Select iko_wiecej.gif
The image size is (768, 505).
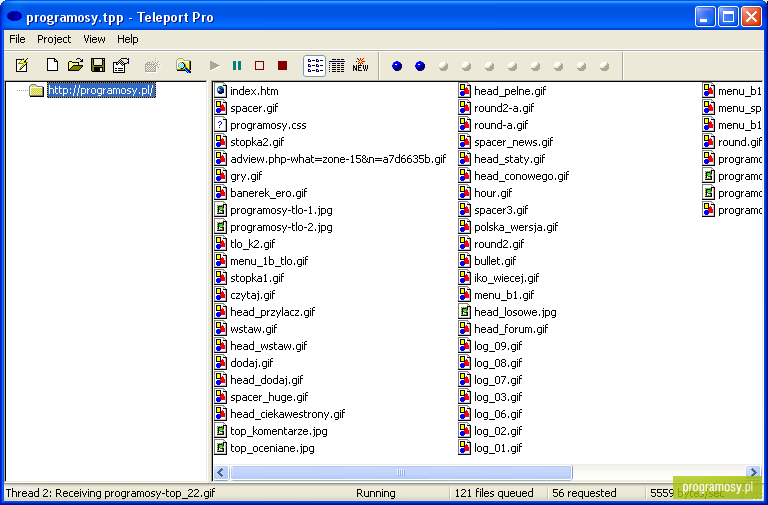coord(506,278)
